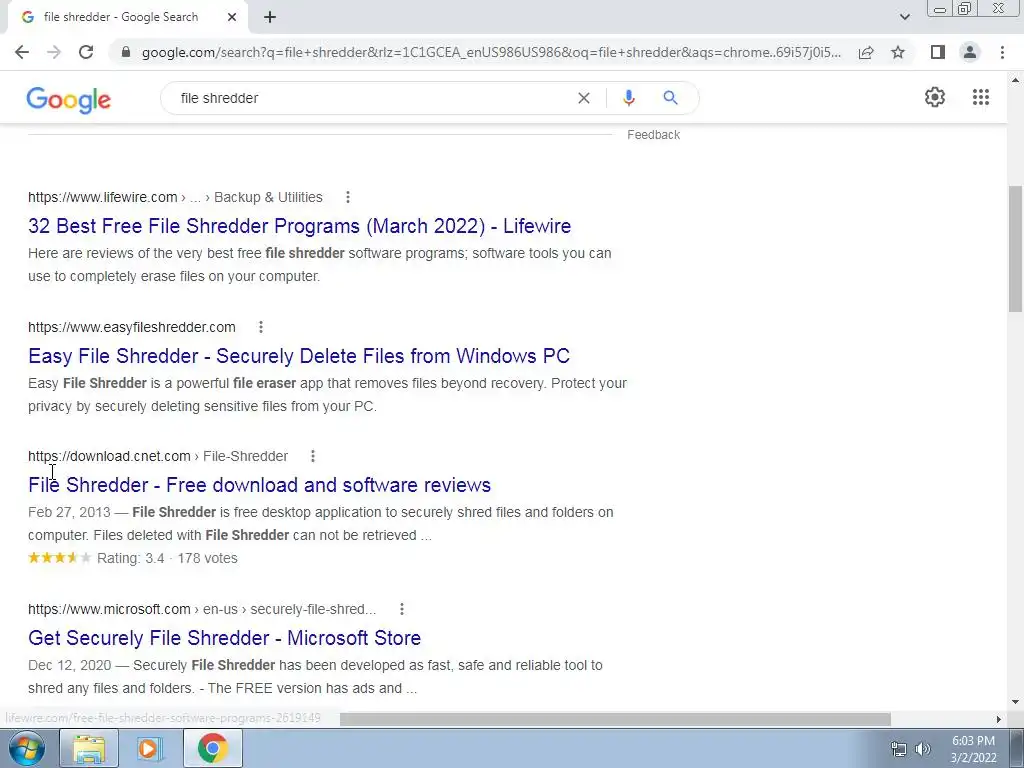Screen dimensions: 1024x768
Task: Open the Easy File Shredder result link
Action: pyautogui.click(x=299, y=356)
